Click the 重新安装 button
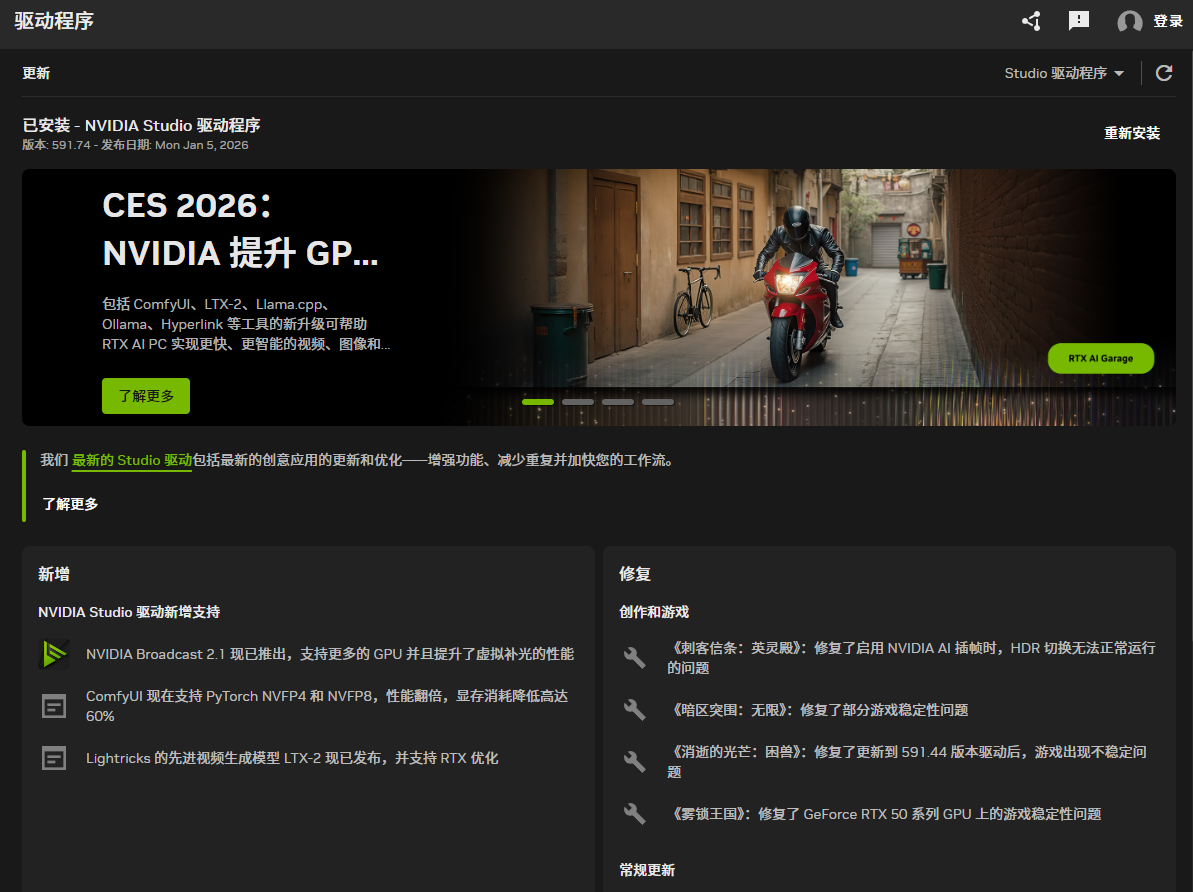The image size is (1193, 892). pos(1132,133)
